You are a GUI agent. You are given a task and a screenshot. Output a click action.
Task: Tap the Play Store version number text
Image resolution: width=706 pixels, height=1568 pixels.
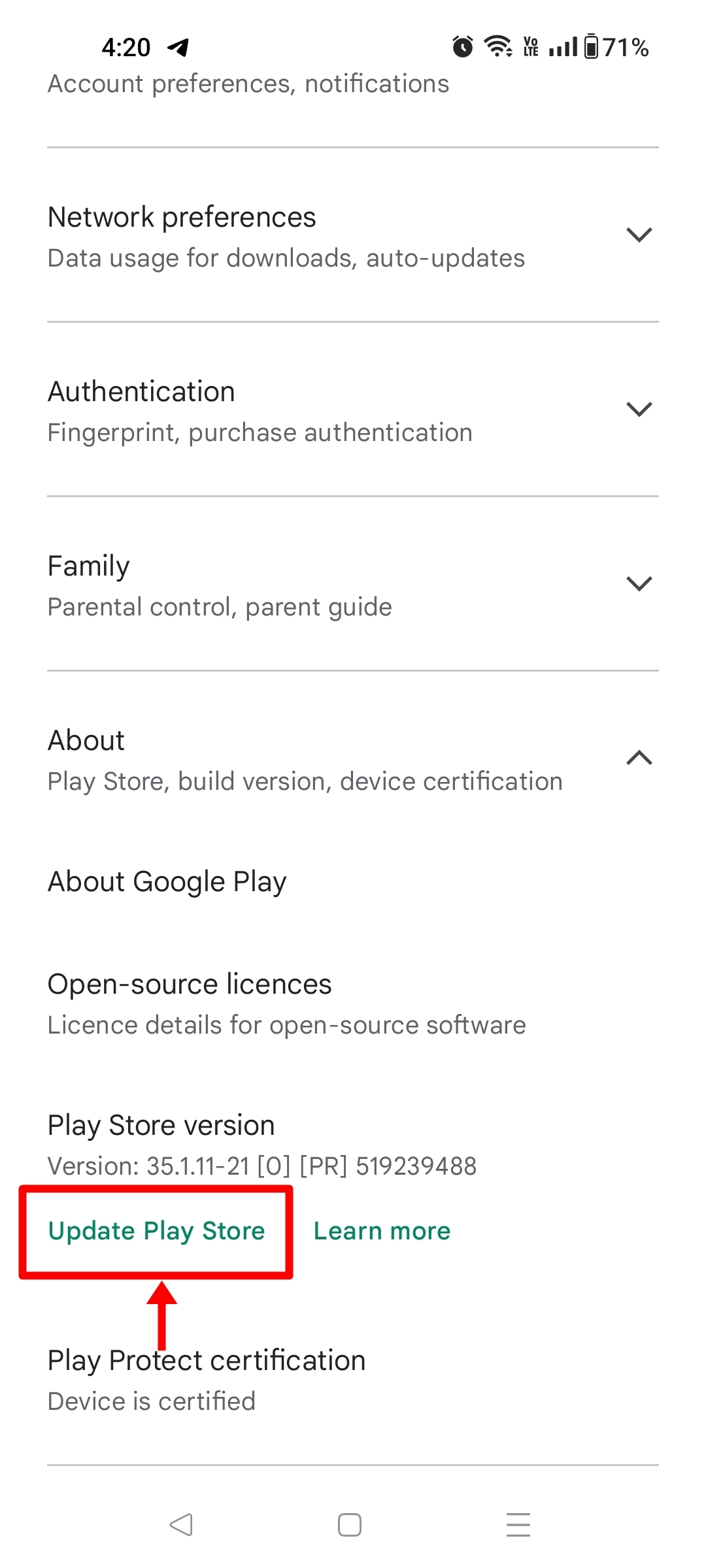pyautogui.click(x=261, y=1166)
